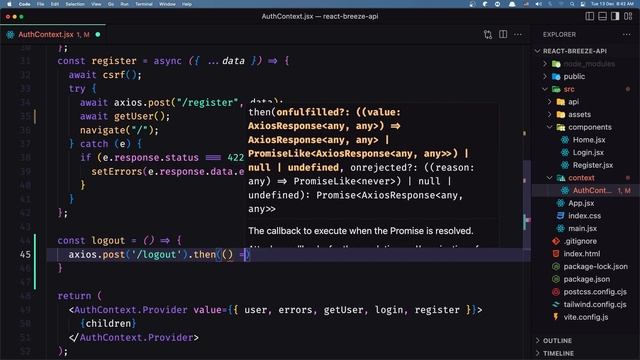Click the components folder icon
Viewport: 640px width, 360px height.
click(x=561, y=127)
